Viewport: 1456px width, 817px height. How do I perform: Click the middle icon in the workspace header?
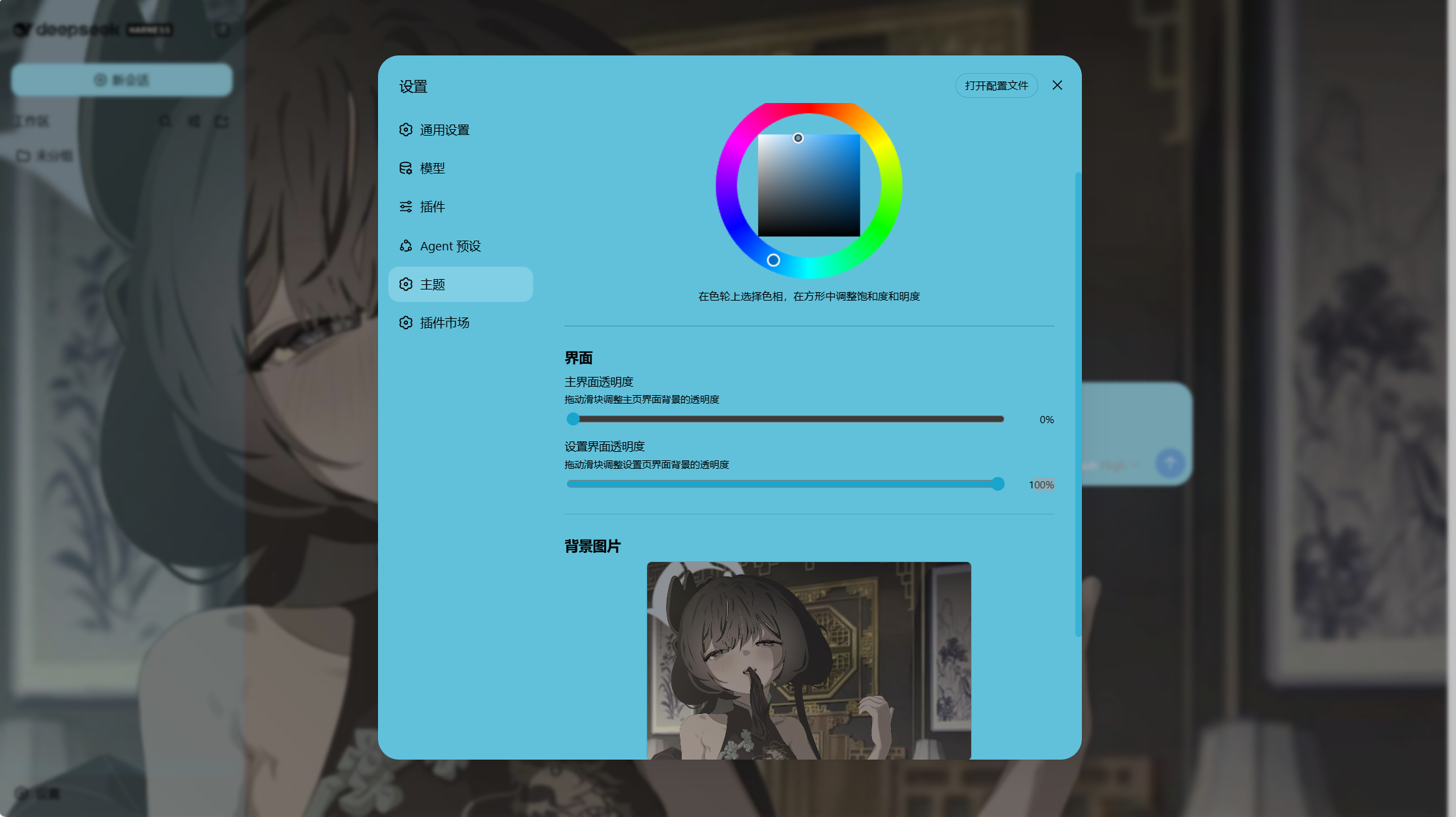click(x=194, y=121)
